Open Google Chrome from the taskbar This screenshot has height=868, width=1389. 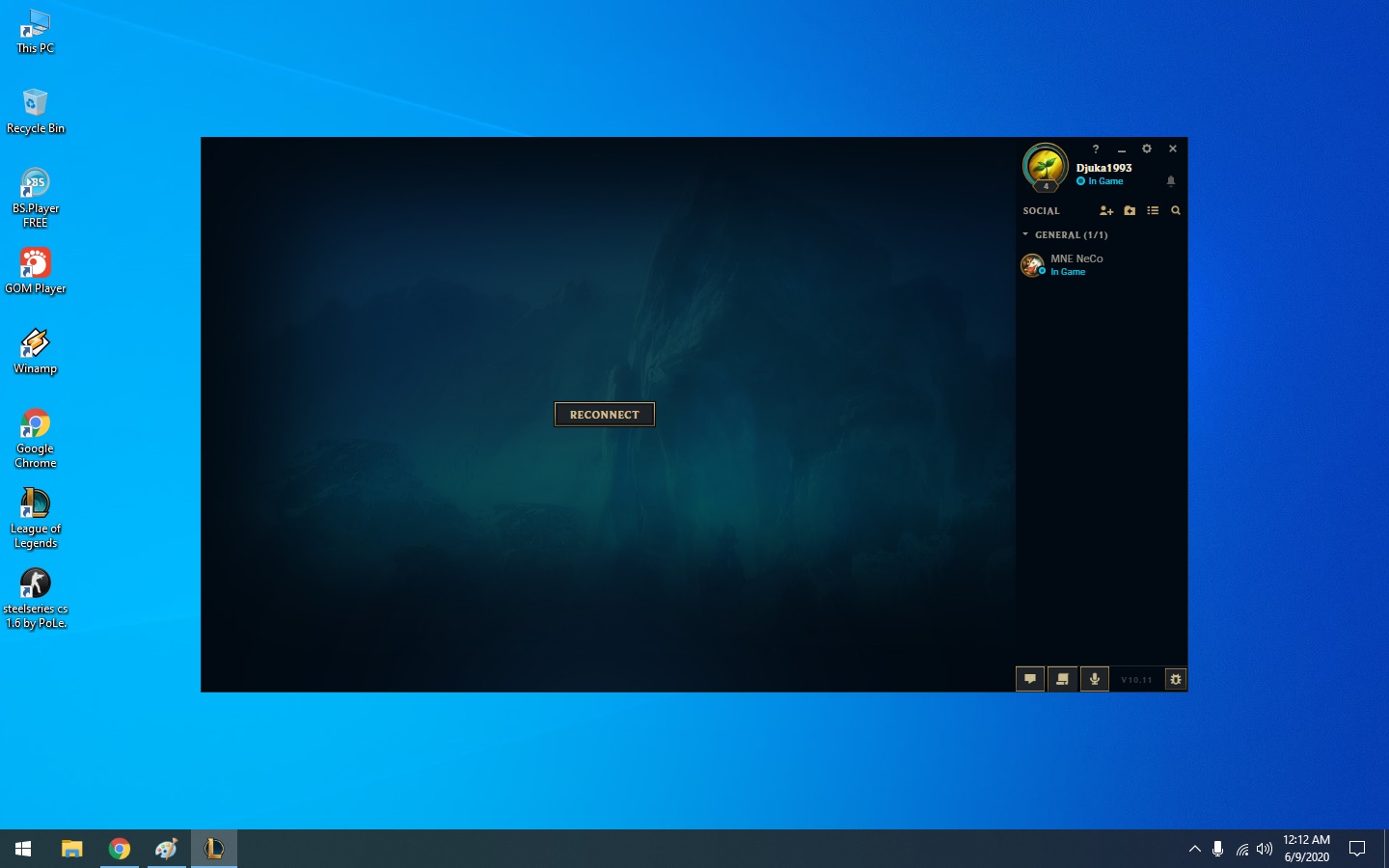tap(120, 849)
